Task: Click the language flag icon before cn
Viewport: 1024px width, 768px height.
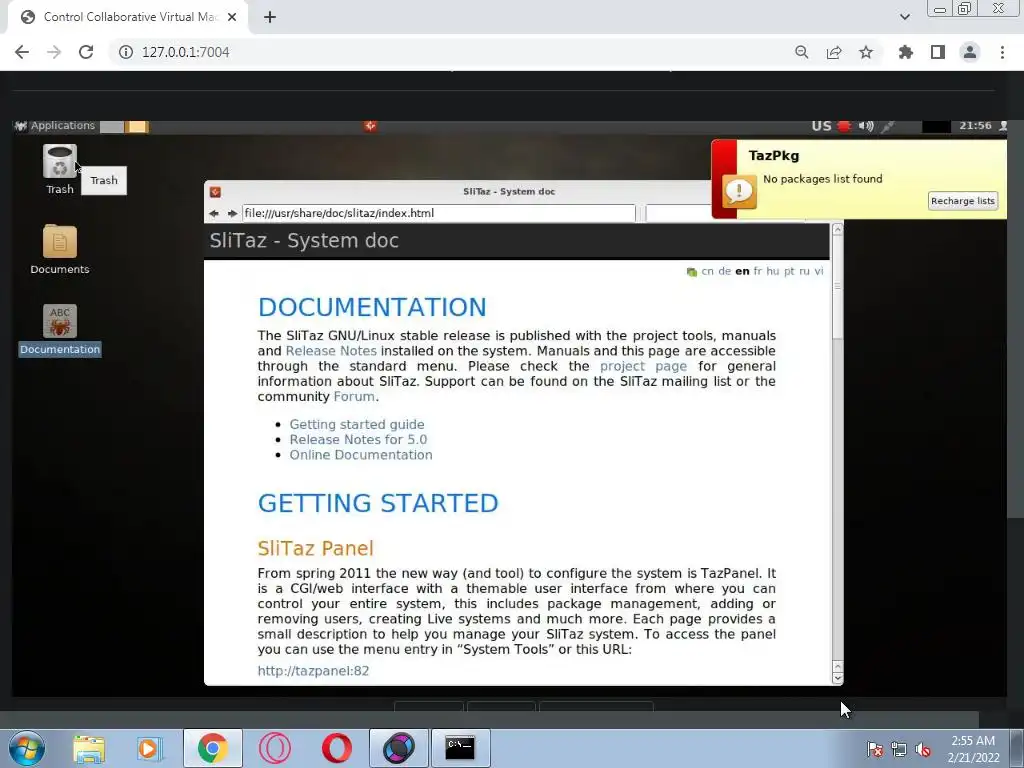Action: 692,272
